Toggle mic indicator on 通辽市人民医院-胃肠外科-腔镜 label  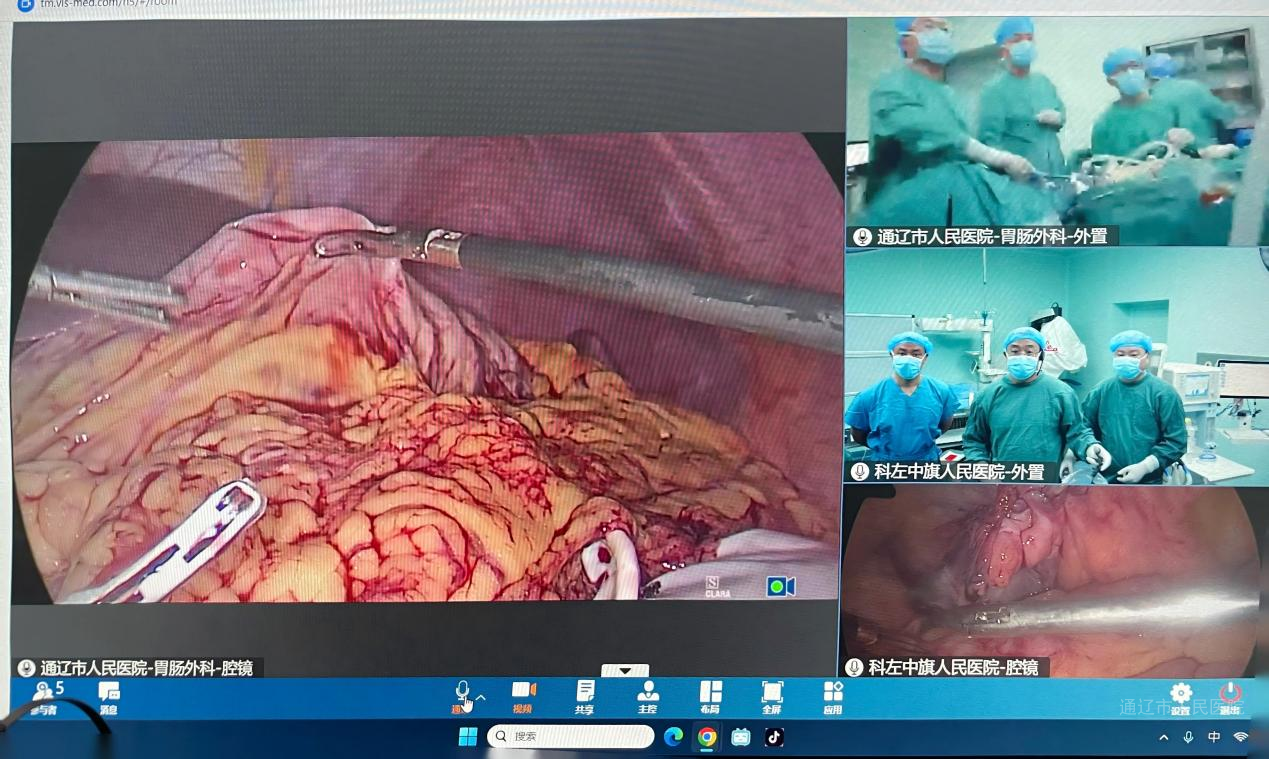(26, 668)
